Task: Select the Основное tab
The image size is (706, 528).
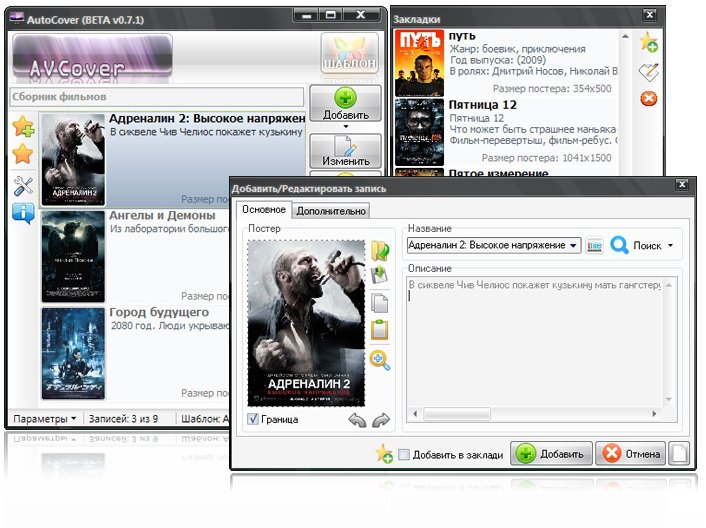Action: coord(263,210)
